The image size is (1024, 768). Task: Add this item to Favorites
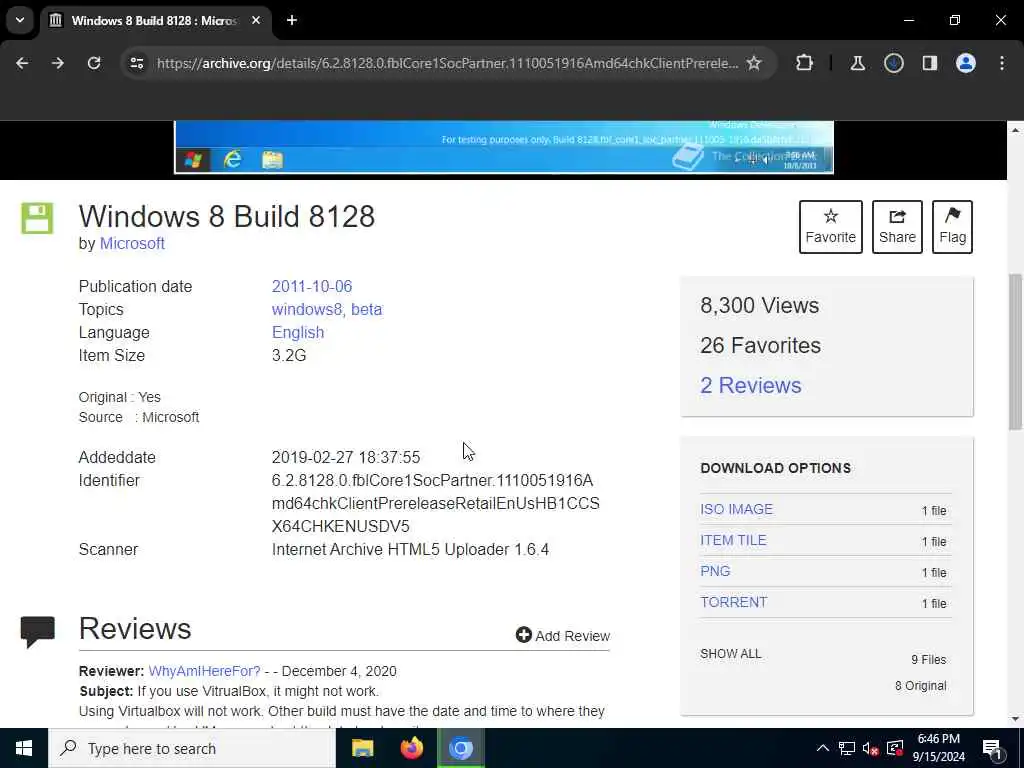click(831, 227)
